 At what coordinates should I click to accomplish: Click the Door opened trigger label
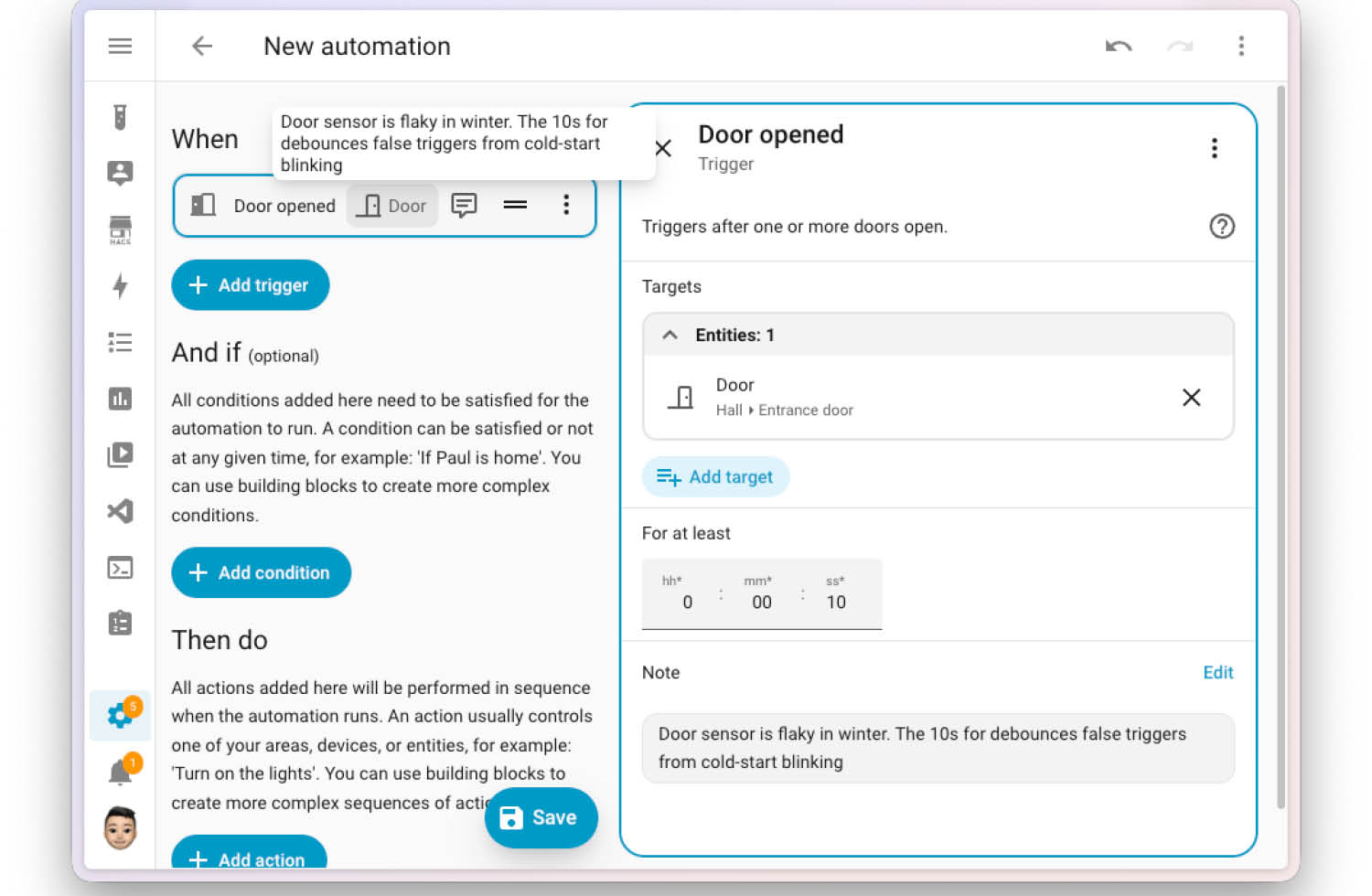click(x=284, y=206)
